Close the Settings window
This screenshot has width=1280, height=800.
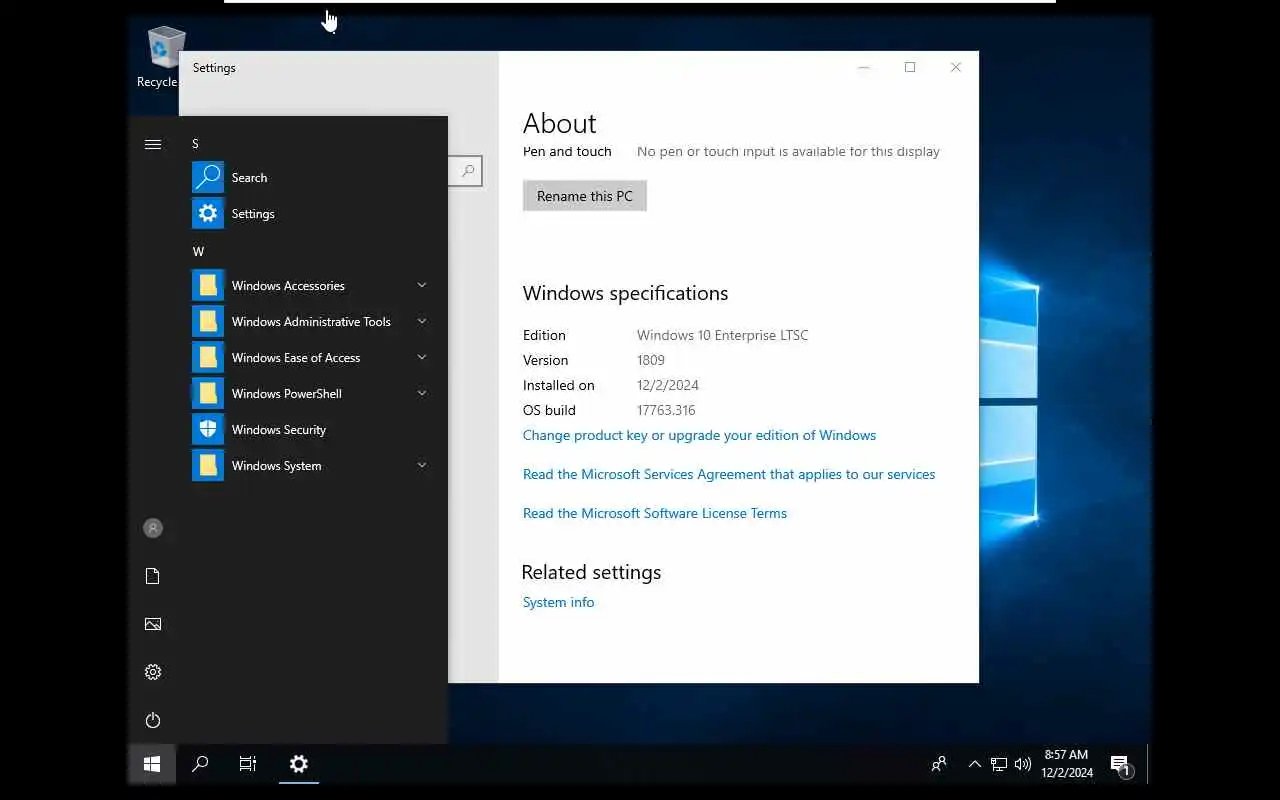pos(956,67)
